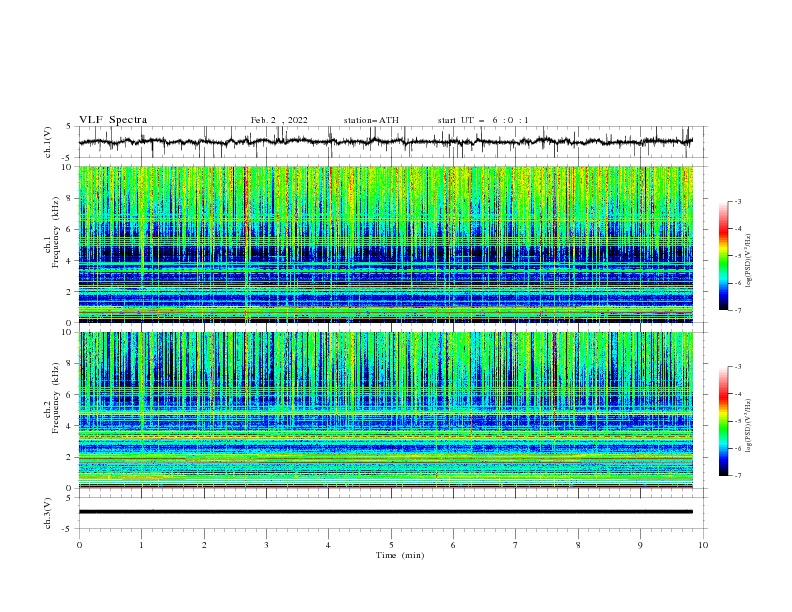Viewport: 792px width, 612px height.
Task: Click the "-3" label on ch.1 color bar
Action: pyautogui.click(x=737, y=202)
